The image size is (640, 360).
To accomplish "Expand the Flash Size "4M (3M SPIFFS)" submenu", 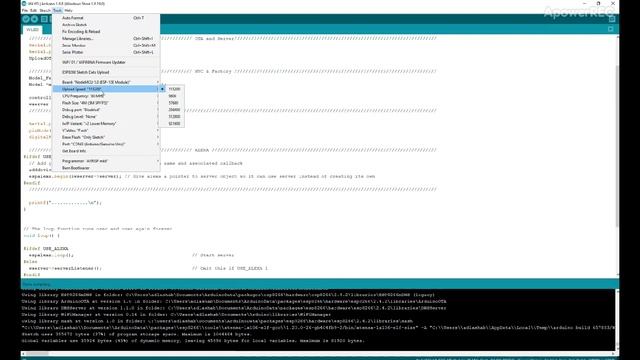I will [106, 103].
